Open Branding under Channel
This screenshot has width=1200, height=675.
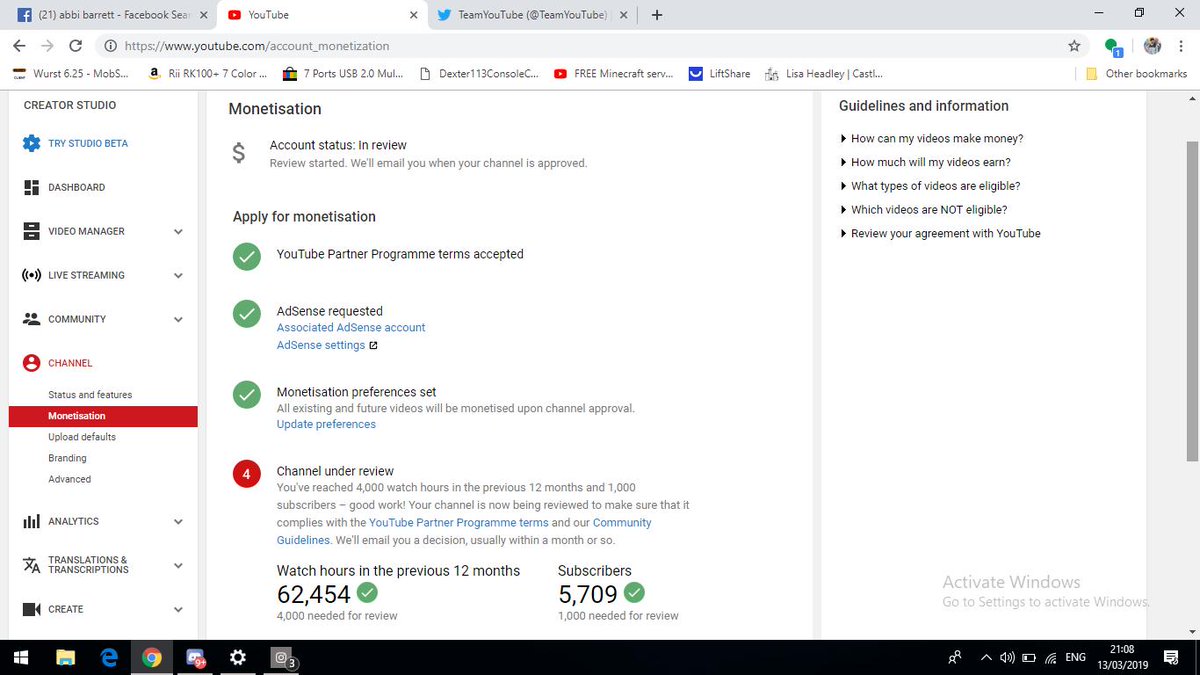(67, 458)
